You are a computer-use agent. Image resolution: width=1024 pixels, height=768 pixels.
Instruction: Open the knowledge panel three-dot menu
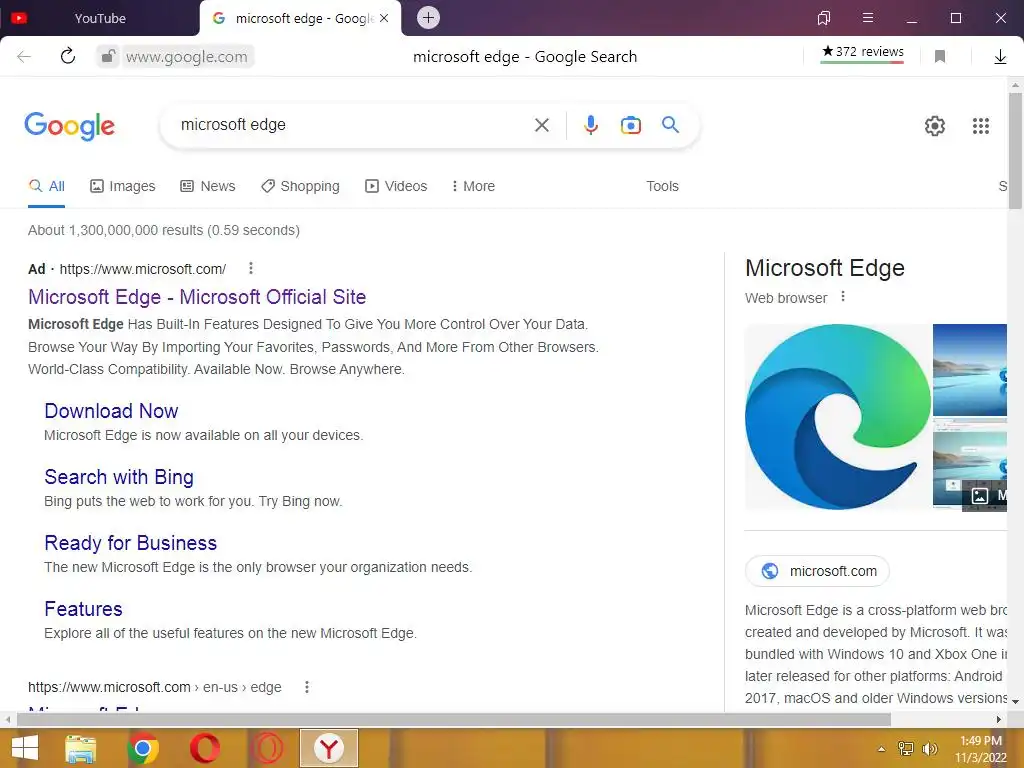click(x=843, y=297)
